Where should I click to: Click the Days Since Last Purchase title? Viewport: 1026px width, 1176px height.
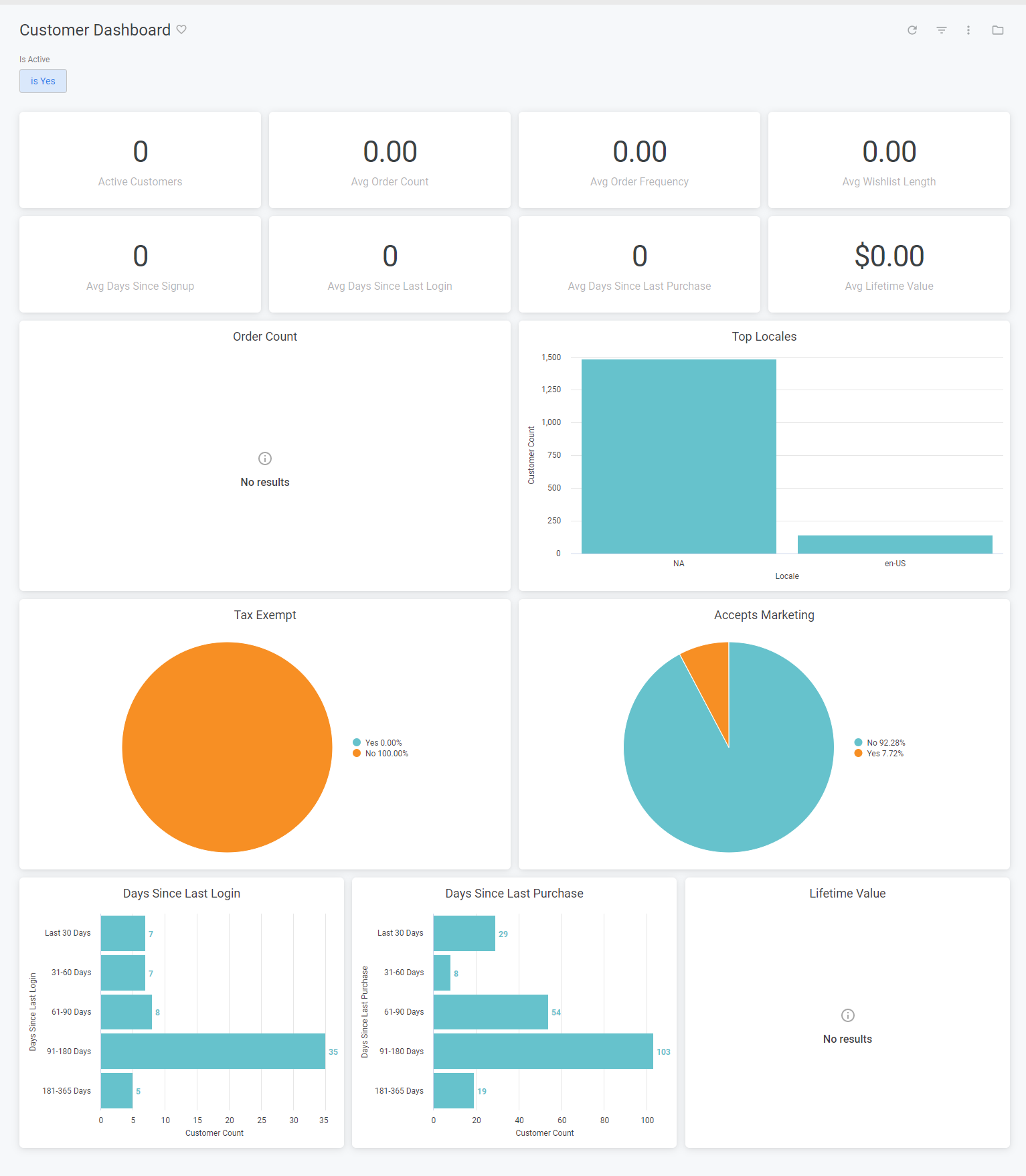tap(515, 894)
